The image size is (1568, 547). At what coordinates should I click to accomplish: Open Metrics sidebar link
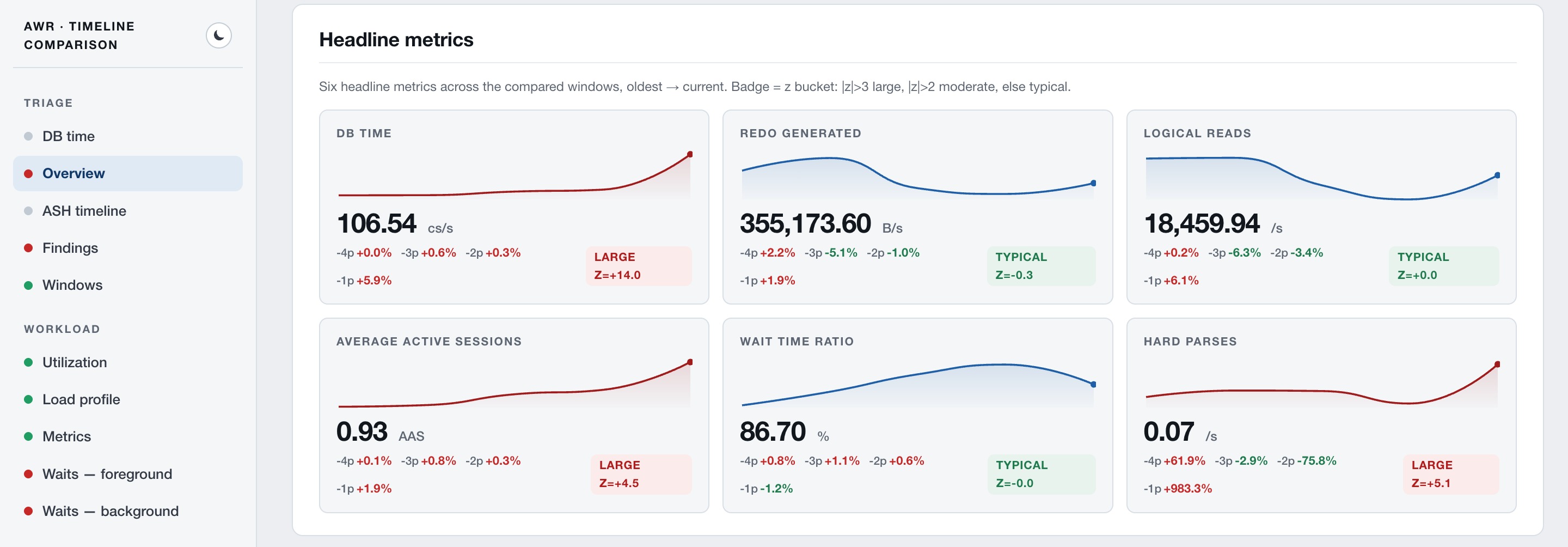(x=128, y=436)
